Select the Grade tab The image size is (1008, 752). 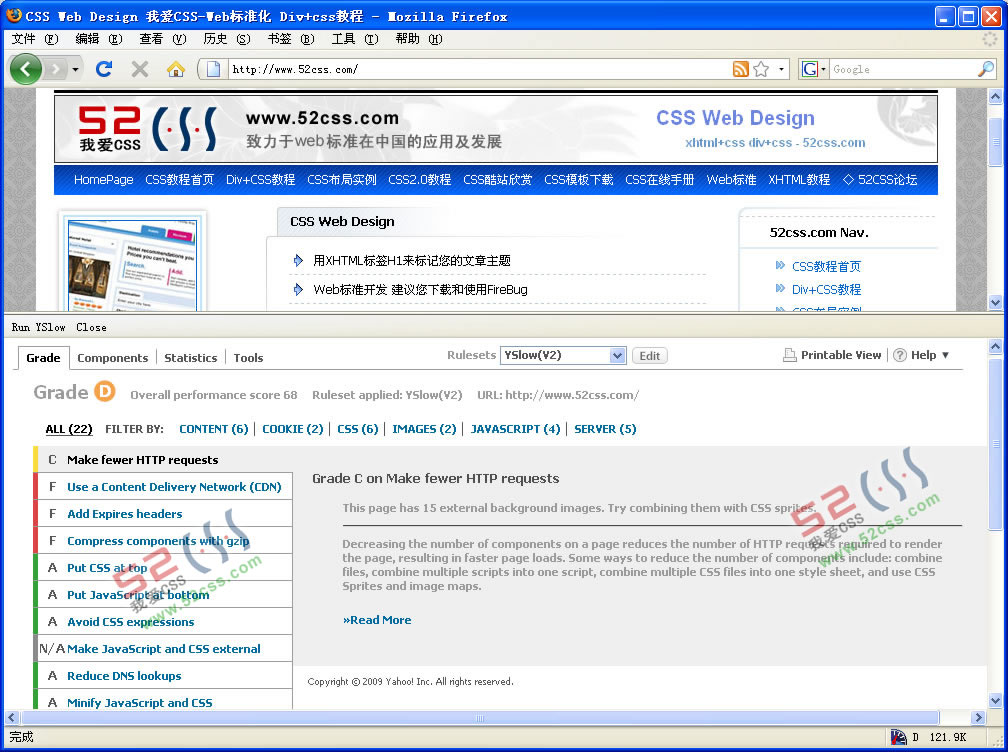click(43, 358)
